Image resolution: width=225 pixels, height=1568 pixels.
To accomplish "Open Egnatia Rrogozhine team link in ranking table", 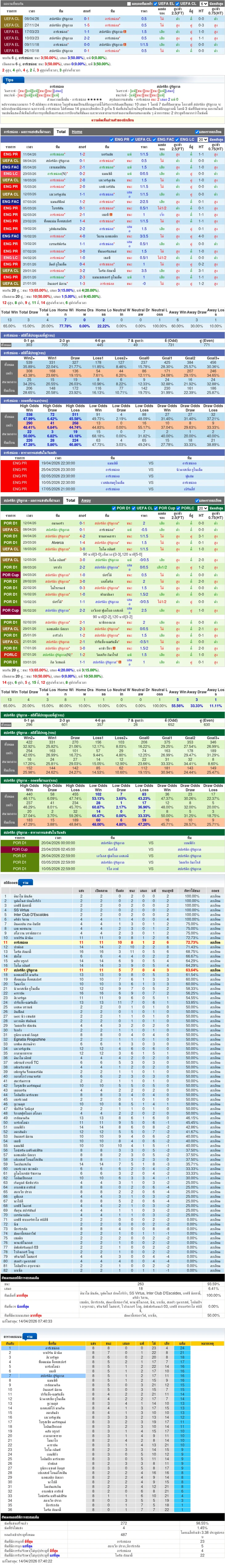I will click(x=29, y=1040).
